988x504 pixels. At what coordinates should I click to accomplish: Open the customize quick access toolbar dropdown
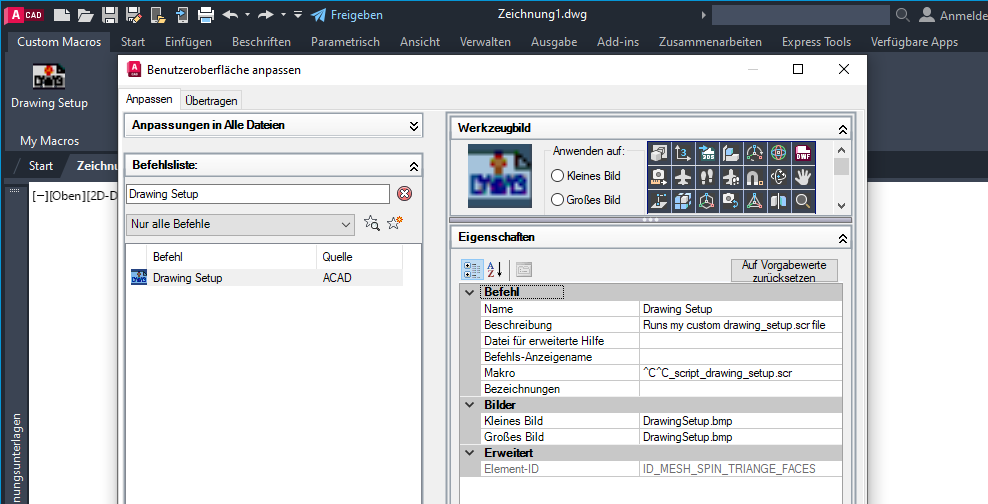click(298, 14)
